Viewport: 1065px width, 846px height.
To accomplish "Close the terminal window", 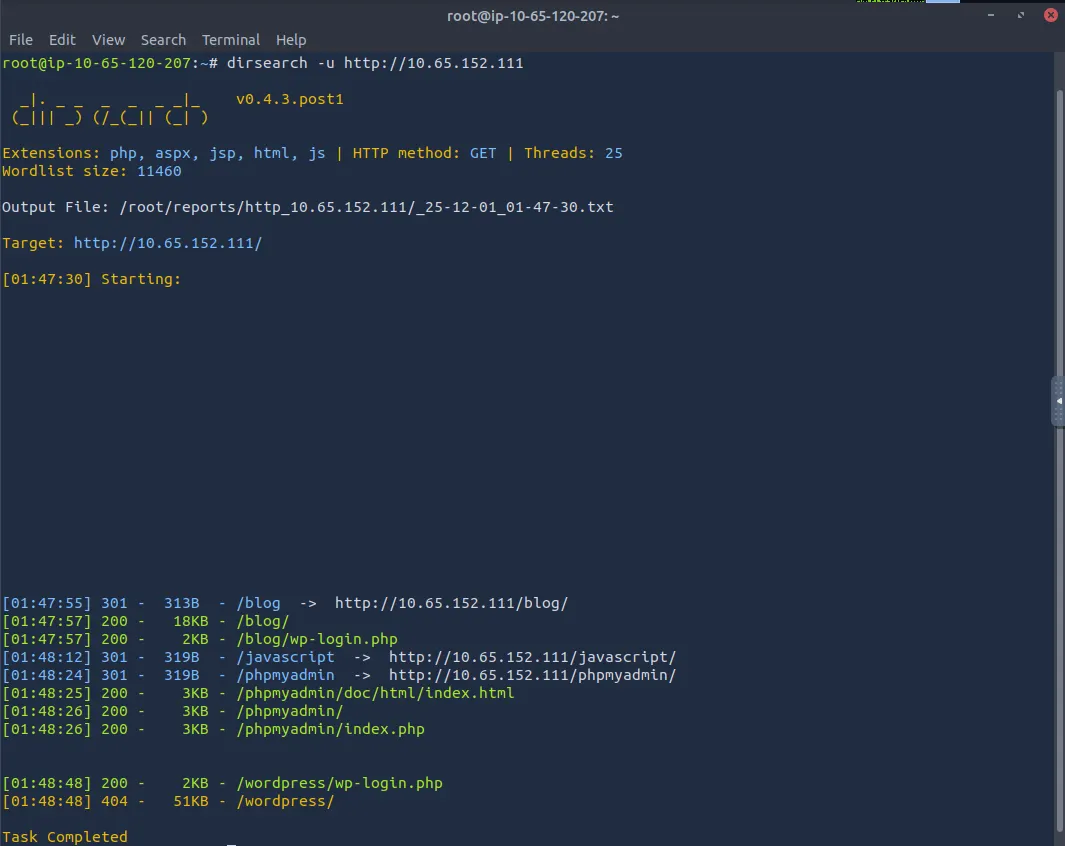I will point(1050,15).
